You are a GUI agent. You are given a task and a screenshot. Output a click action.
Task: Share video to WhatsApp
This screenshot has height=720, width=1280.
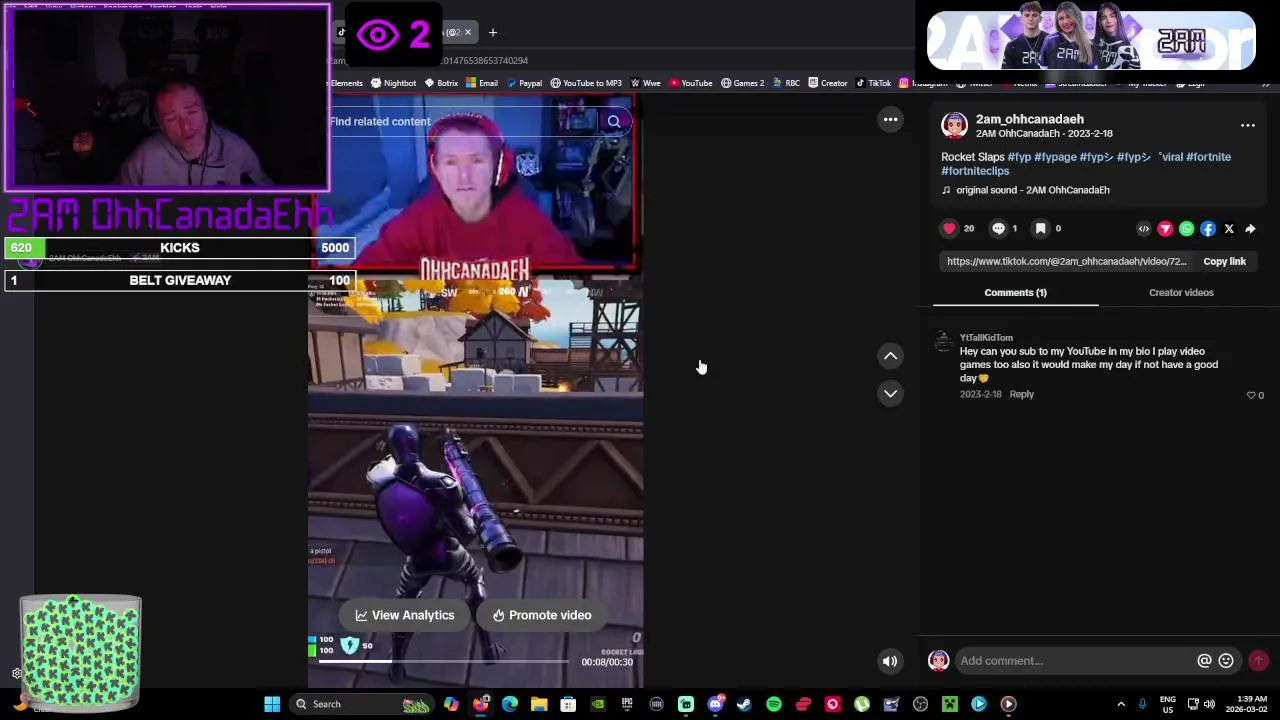pos(1186,229)
